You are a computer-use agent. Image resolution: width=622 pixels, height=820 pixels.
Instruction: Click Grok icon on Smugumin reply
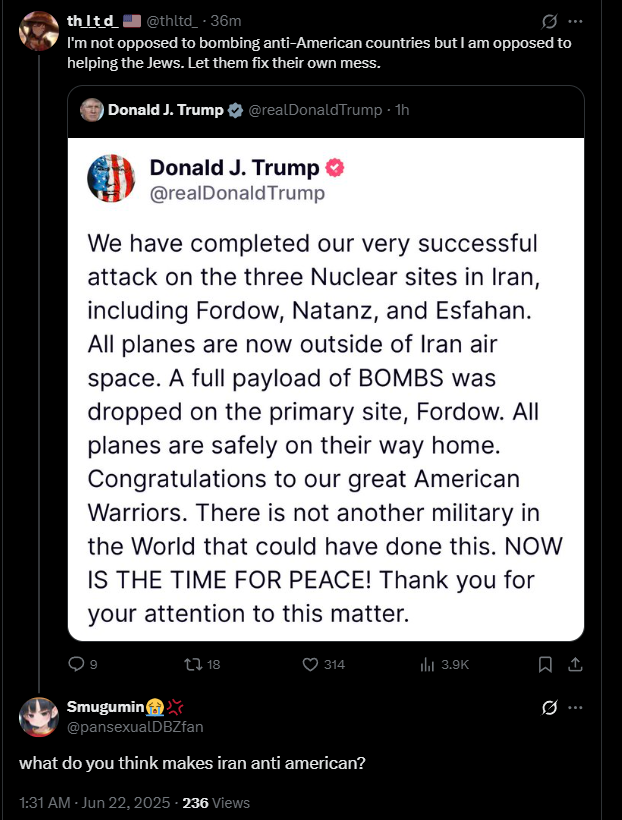[548, 708]
